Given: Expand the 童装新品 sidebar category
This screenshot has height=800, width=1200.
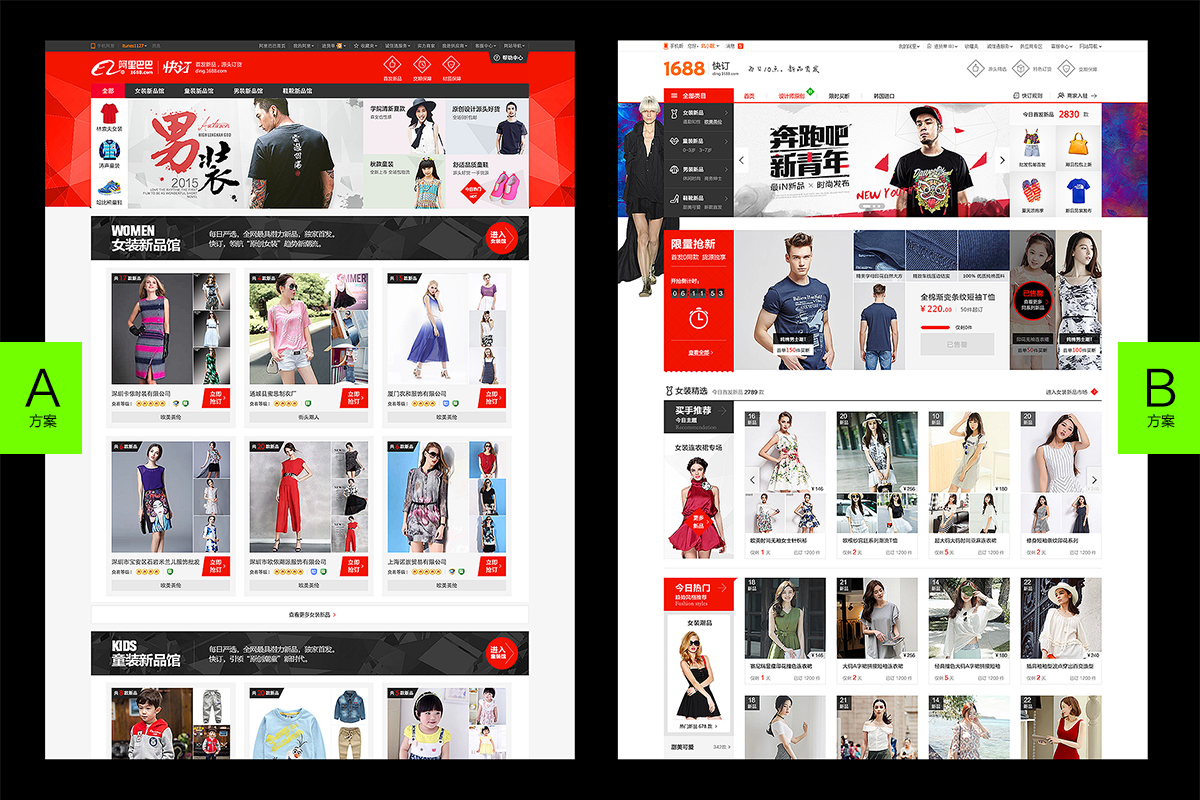Looking at the screenshot, I should click(697, 141).
